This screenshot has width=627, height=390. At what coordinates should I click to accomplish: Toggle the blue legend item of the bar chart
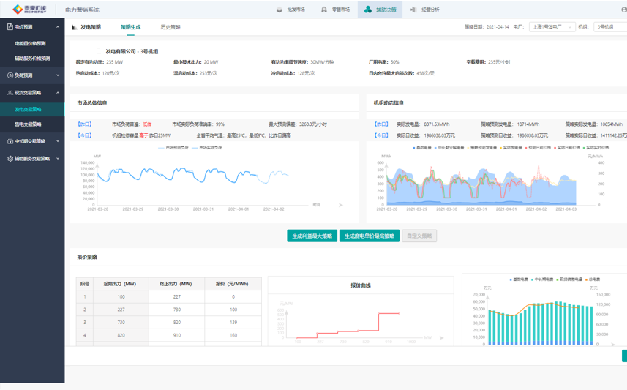[519, 279]
